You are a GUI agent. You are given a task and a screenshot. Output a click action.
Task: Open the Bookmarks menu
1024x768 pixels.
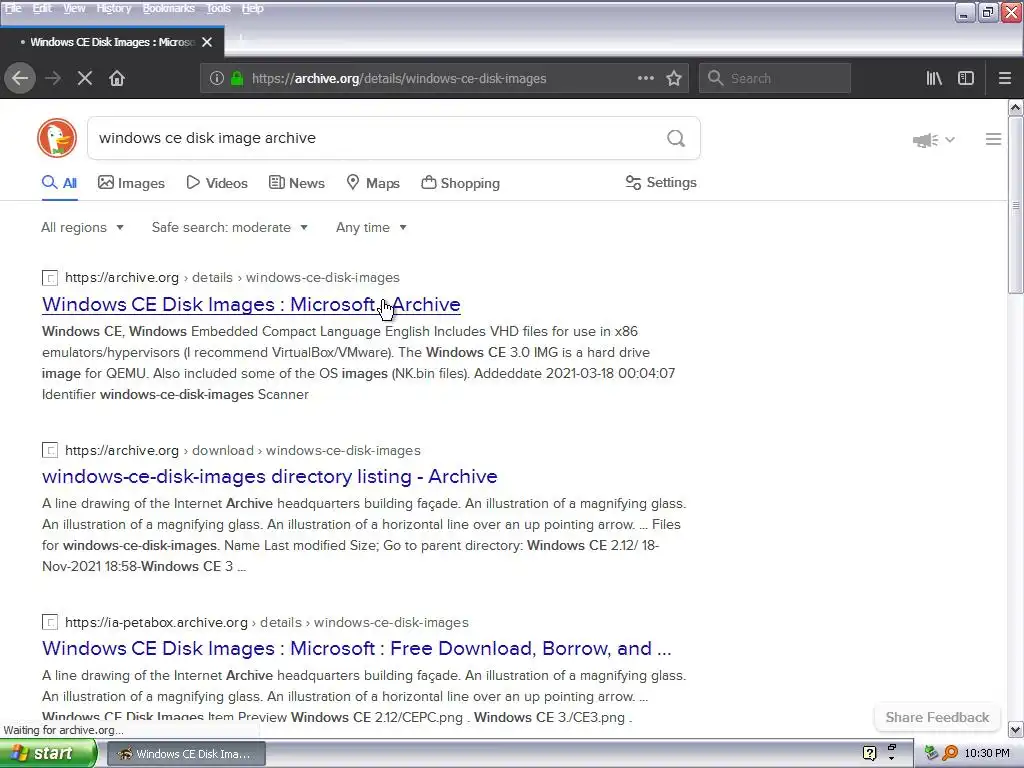pyautogui.click(x=168, y=8)
